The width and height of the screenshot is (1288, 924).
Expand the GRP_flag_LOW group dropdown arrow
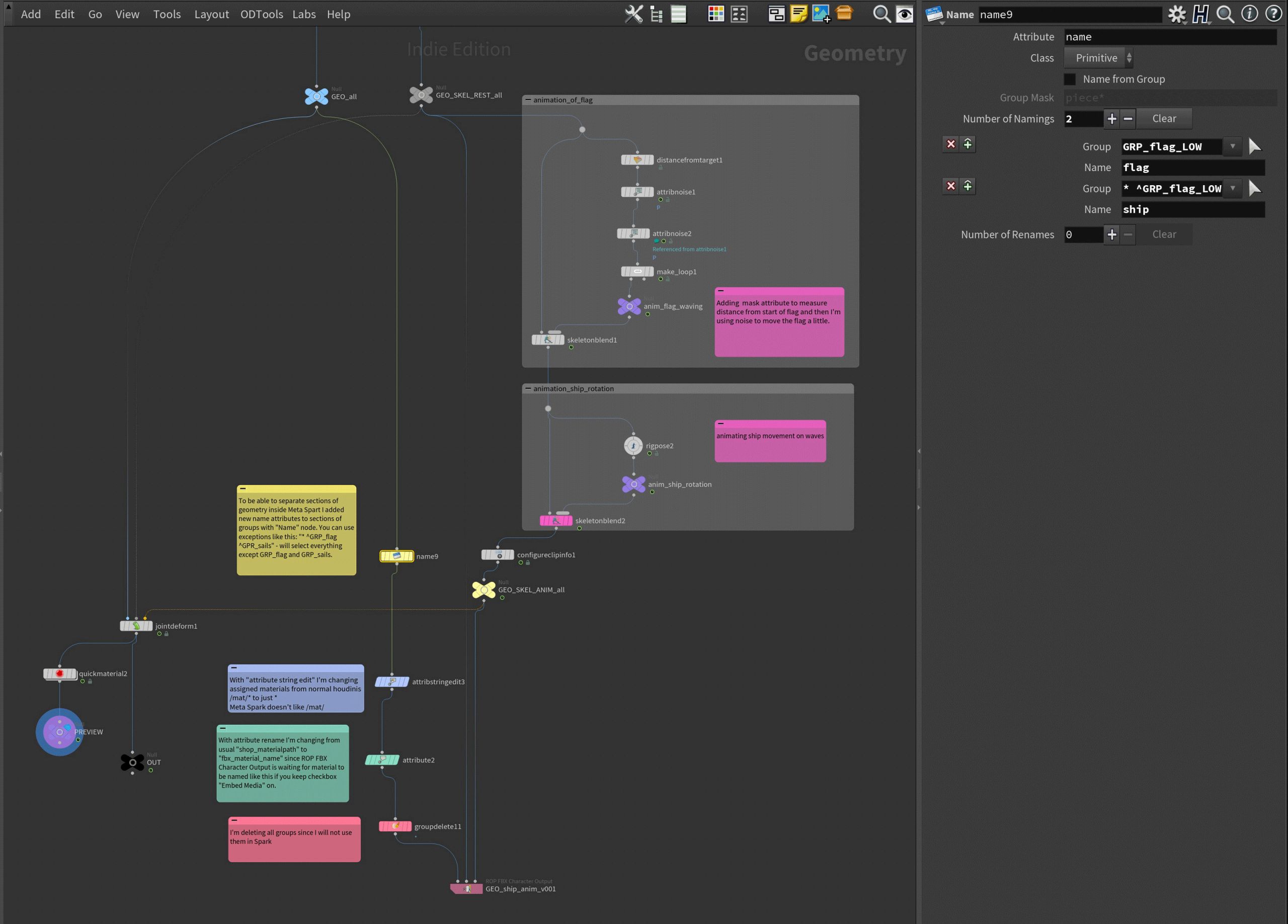point(1232,146)
